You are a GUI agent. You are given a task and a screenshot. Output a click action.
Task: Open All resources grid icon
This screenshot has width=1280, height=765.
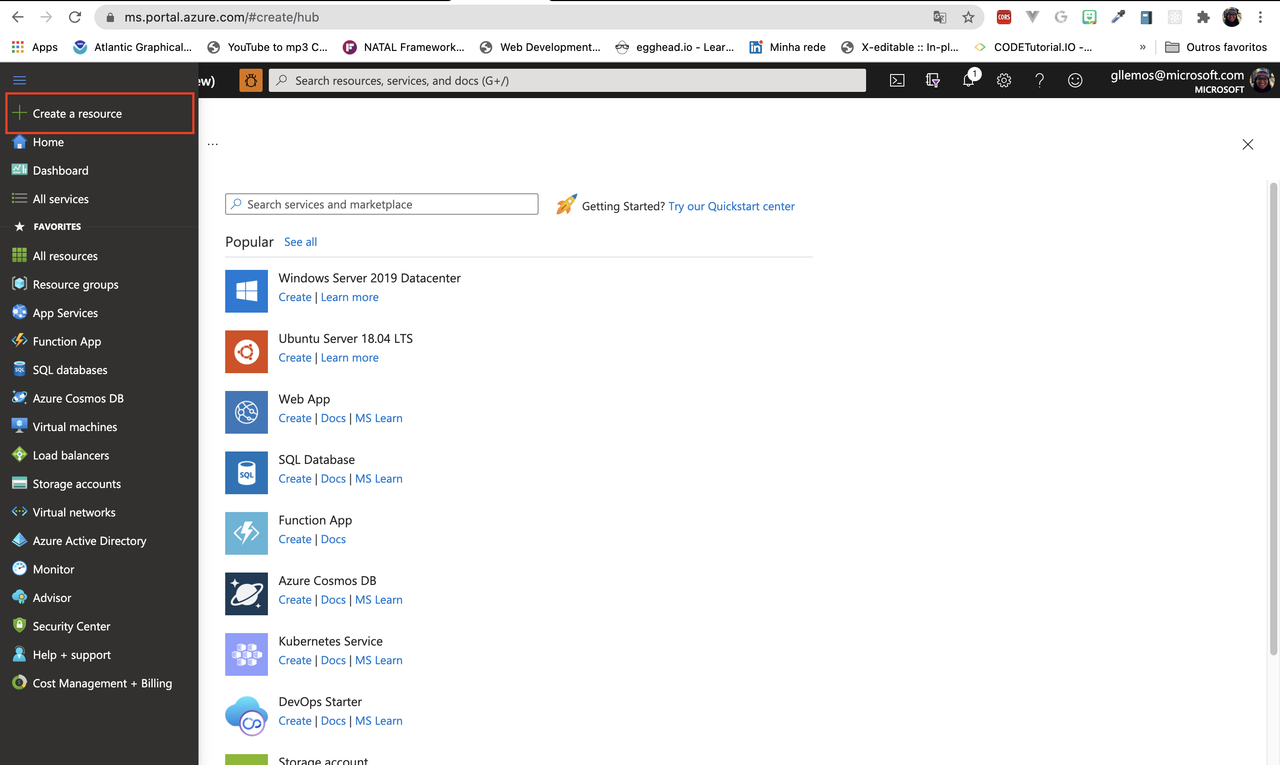click(19, 256)
